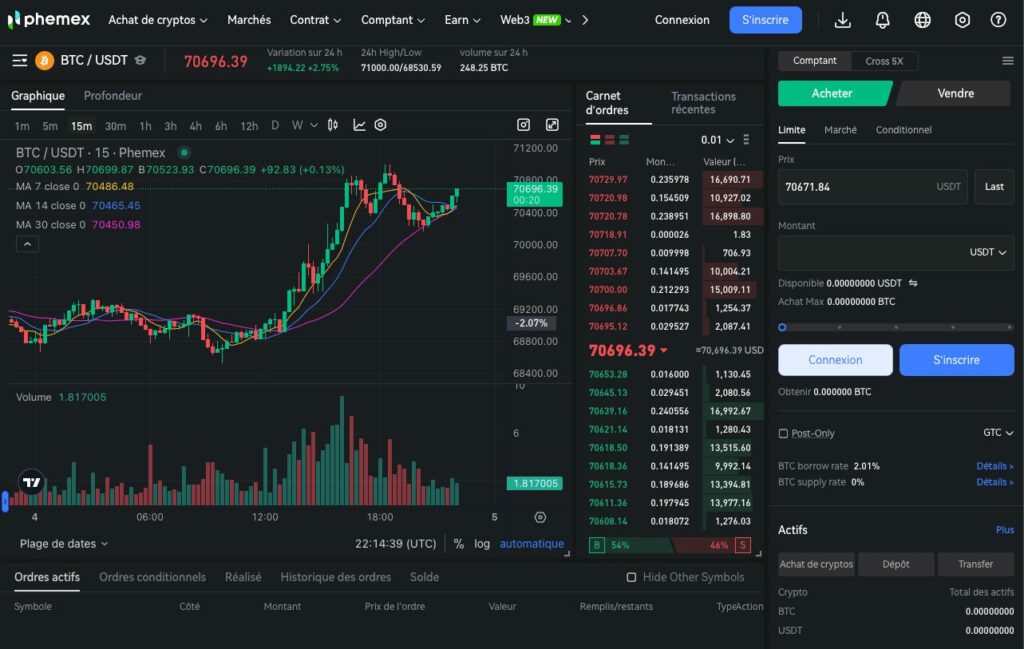Open the desktop app download icon

(x=842, y=19)
